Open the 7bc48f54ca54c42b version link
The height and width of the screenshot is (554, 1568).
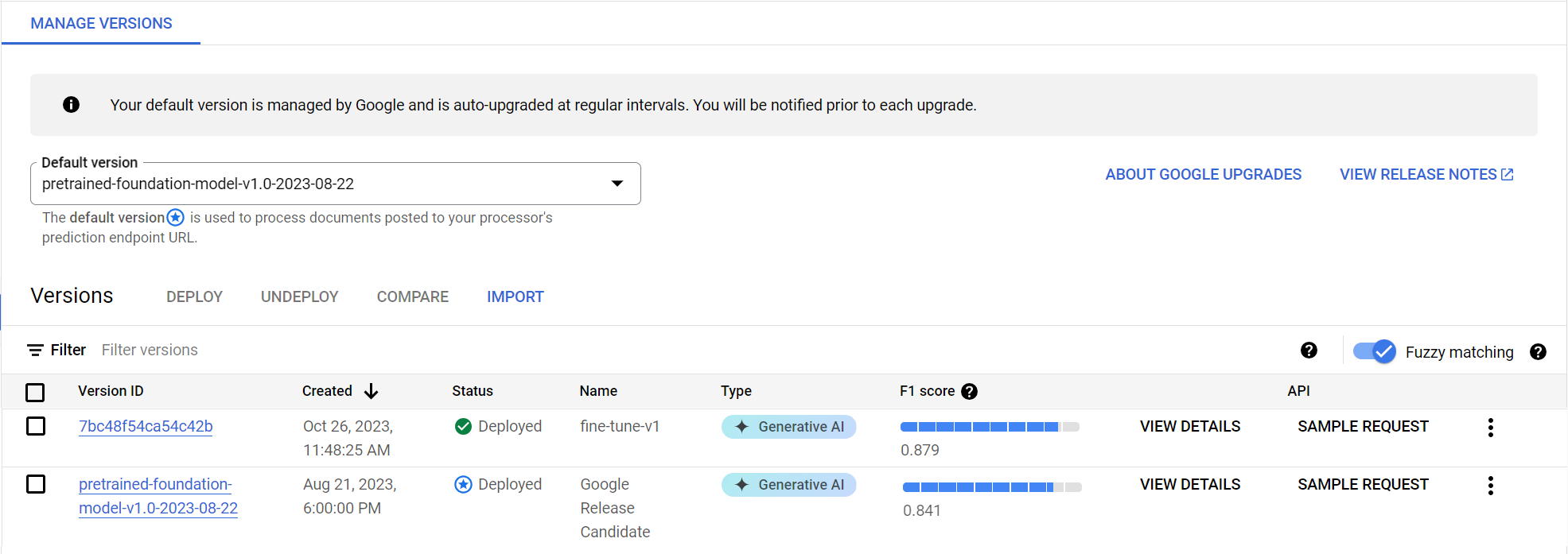(x=146, y=427)
